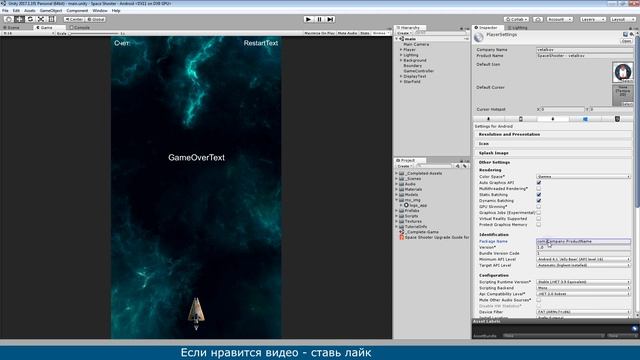
Task: Open the Component menu
Action: point(77,11)
